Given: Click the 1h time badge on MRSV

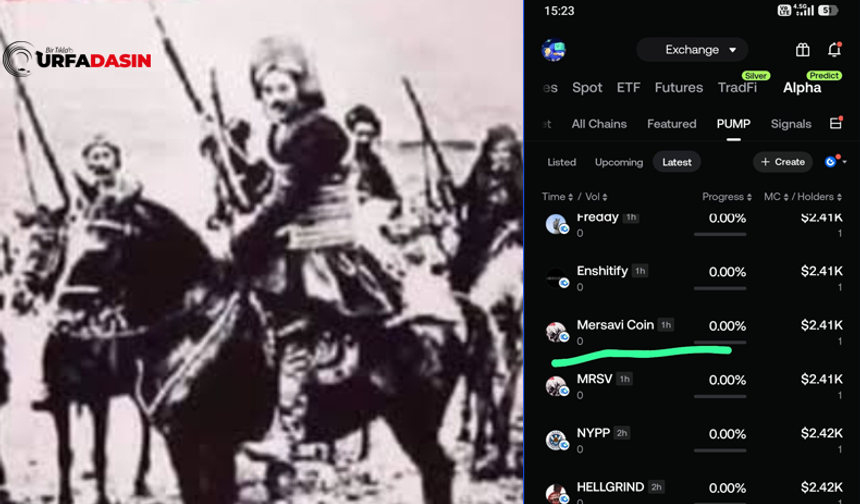Looking at the screenshot, I should click(624, 379).
